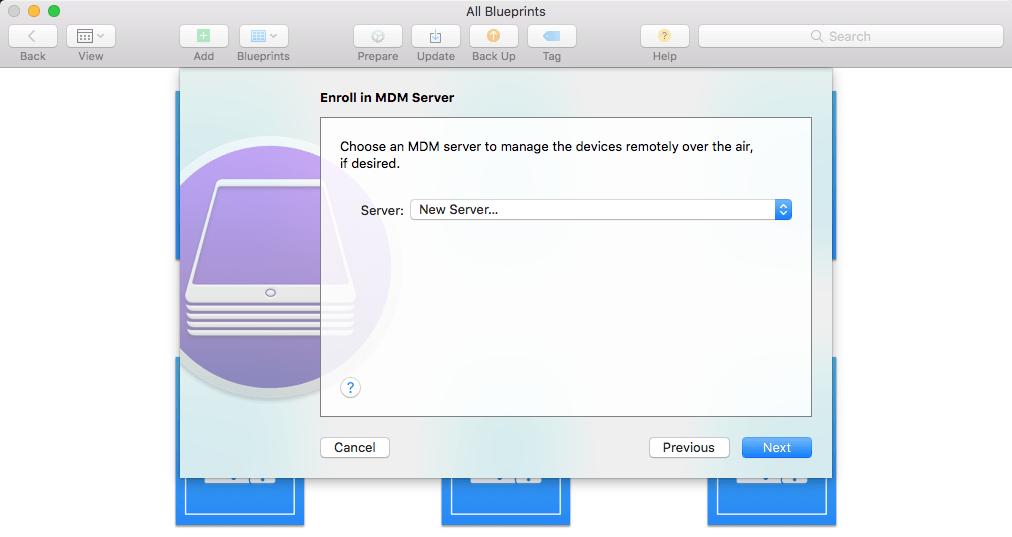Click the Back Up icon
1012x537 pixels.
pyautogui.click(x=494, y=36)
